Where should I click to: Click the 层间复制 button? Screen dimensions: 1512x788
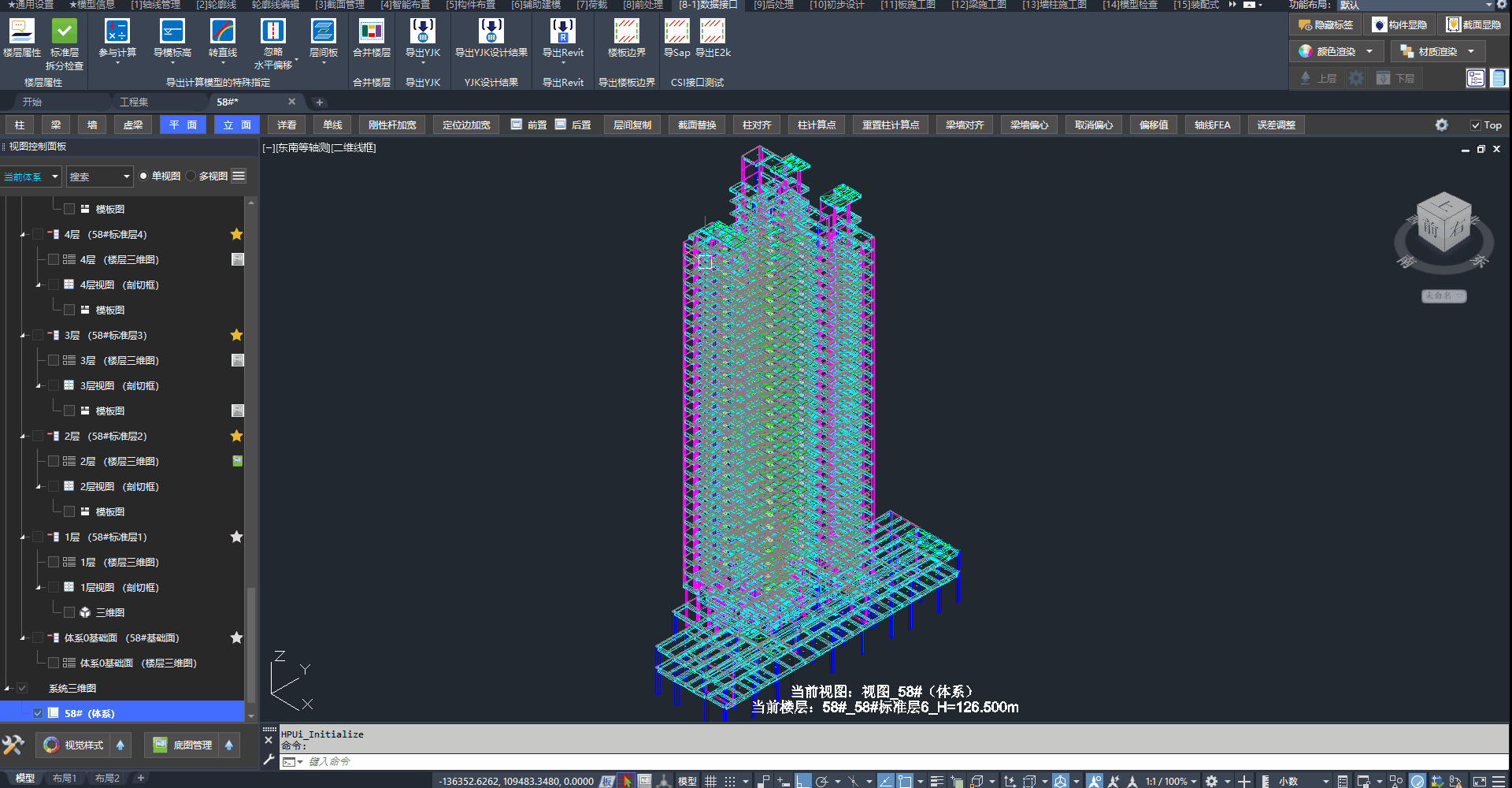(x=632, y=125)
